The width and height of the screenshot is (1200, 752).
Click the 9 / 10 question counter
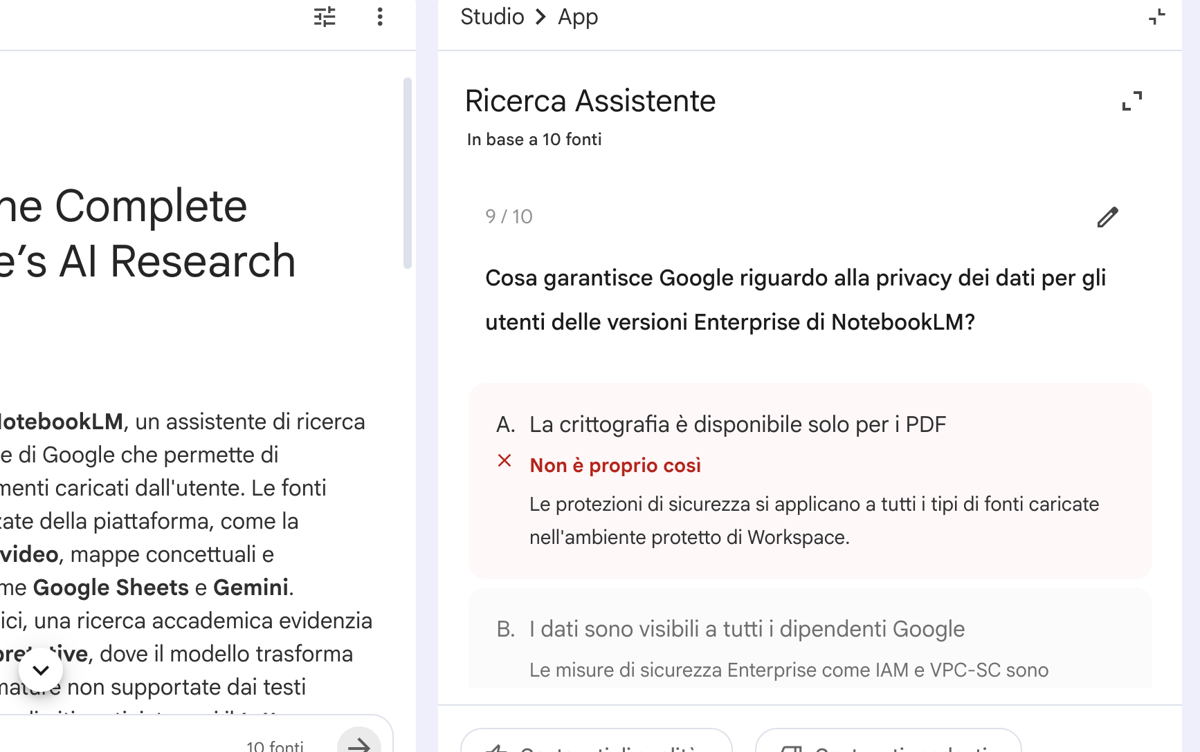coord(509,217)
